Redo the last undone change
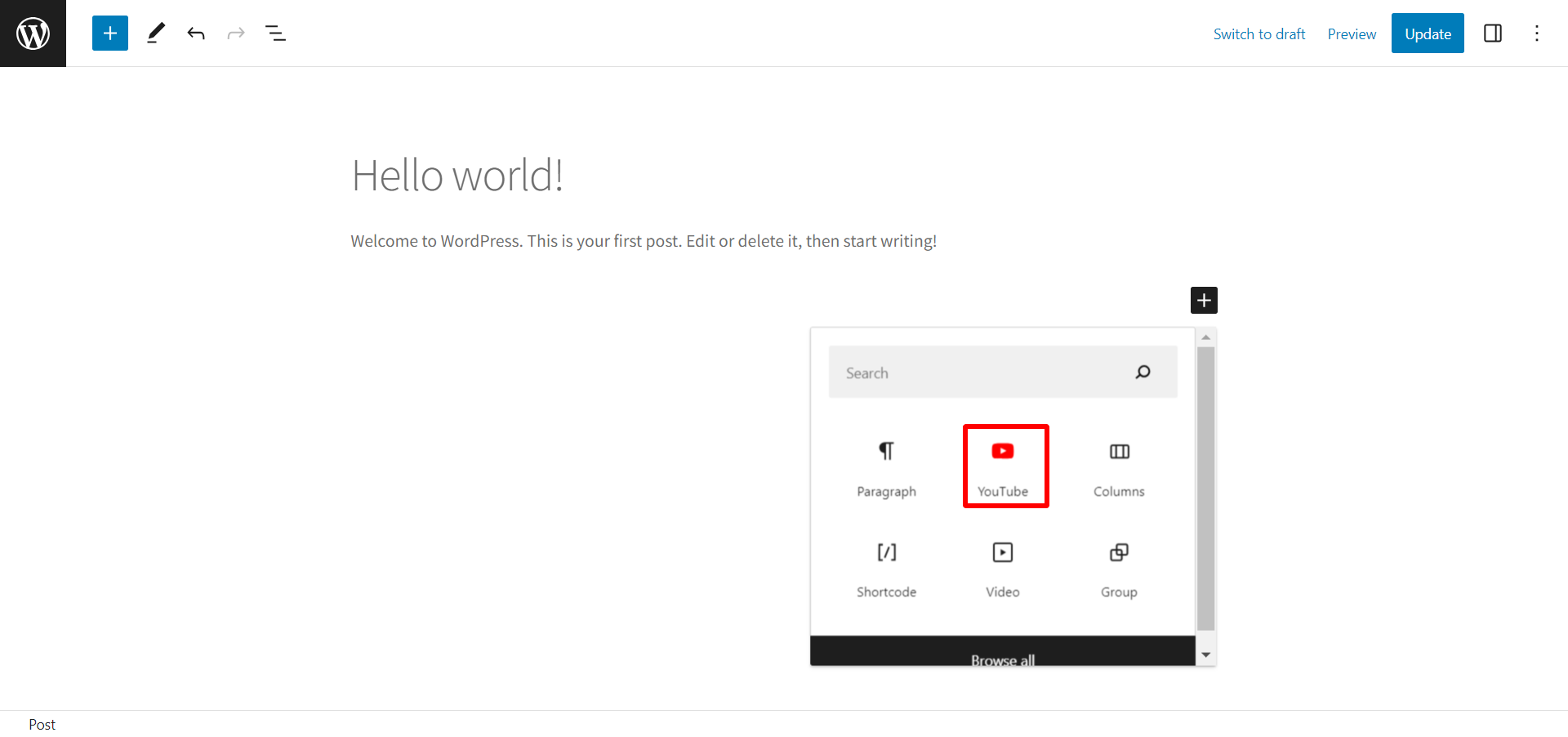Image resolution: width=1568 pixels, height=737 pixels. pos(236,33)
